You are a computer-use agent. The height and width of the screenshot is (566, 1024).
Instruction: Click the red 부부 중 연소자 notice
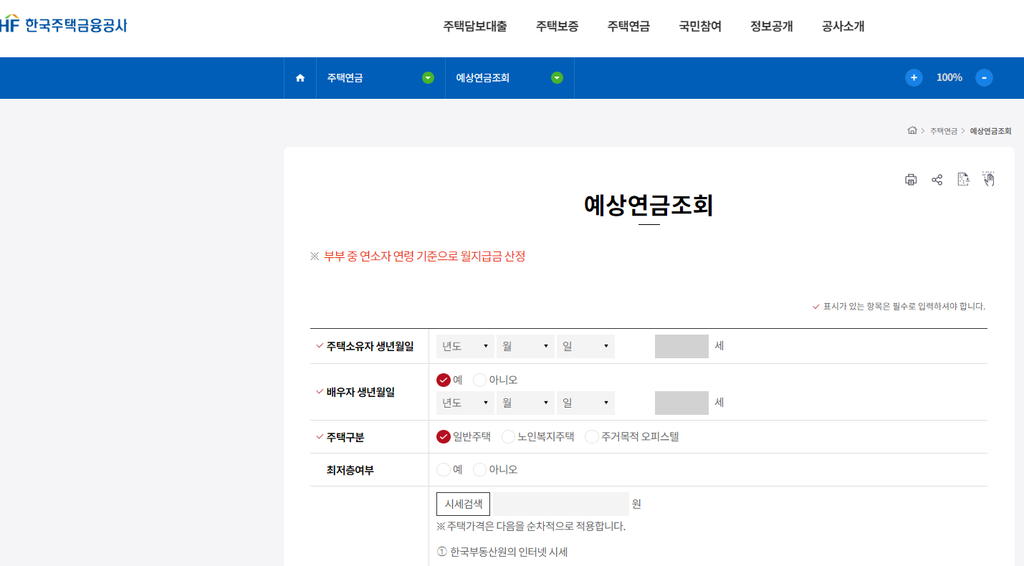(x=424, y=257)
